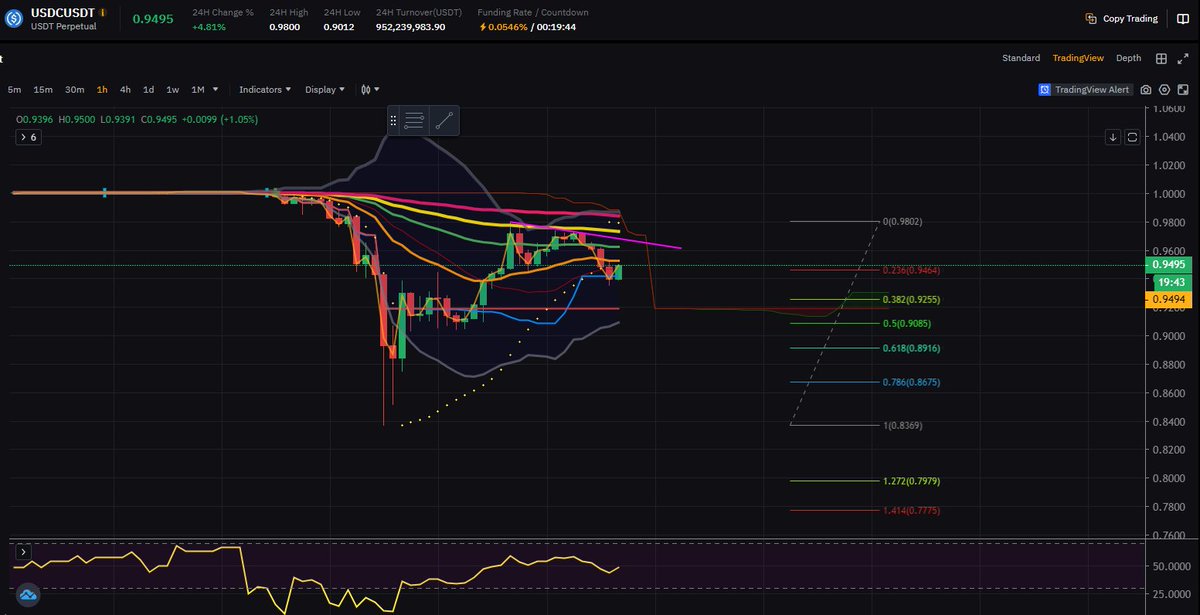
Task: Click the green last price label 0.9495
Action: coord(1168,264)
